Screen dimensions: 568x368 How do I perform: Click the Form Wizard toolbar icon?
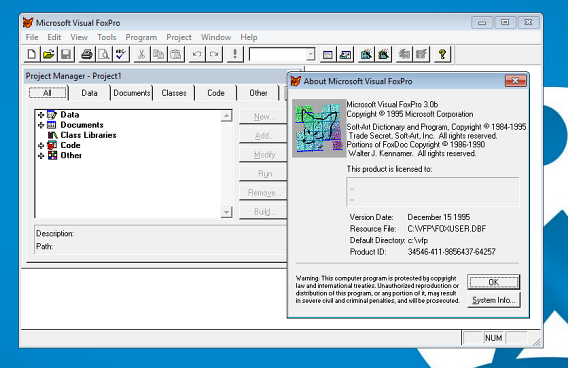pyautogui.click(x=366, y=54)
